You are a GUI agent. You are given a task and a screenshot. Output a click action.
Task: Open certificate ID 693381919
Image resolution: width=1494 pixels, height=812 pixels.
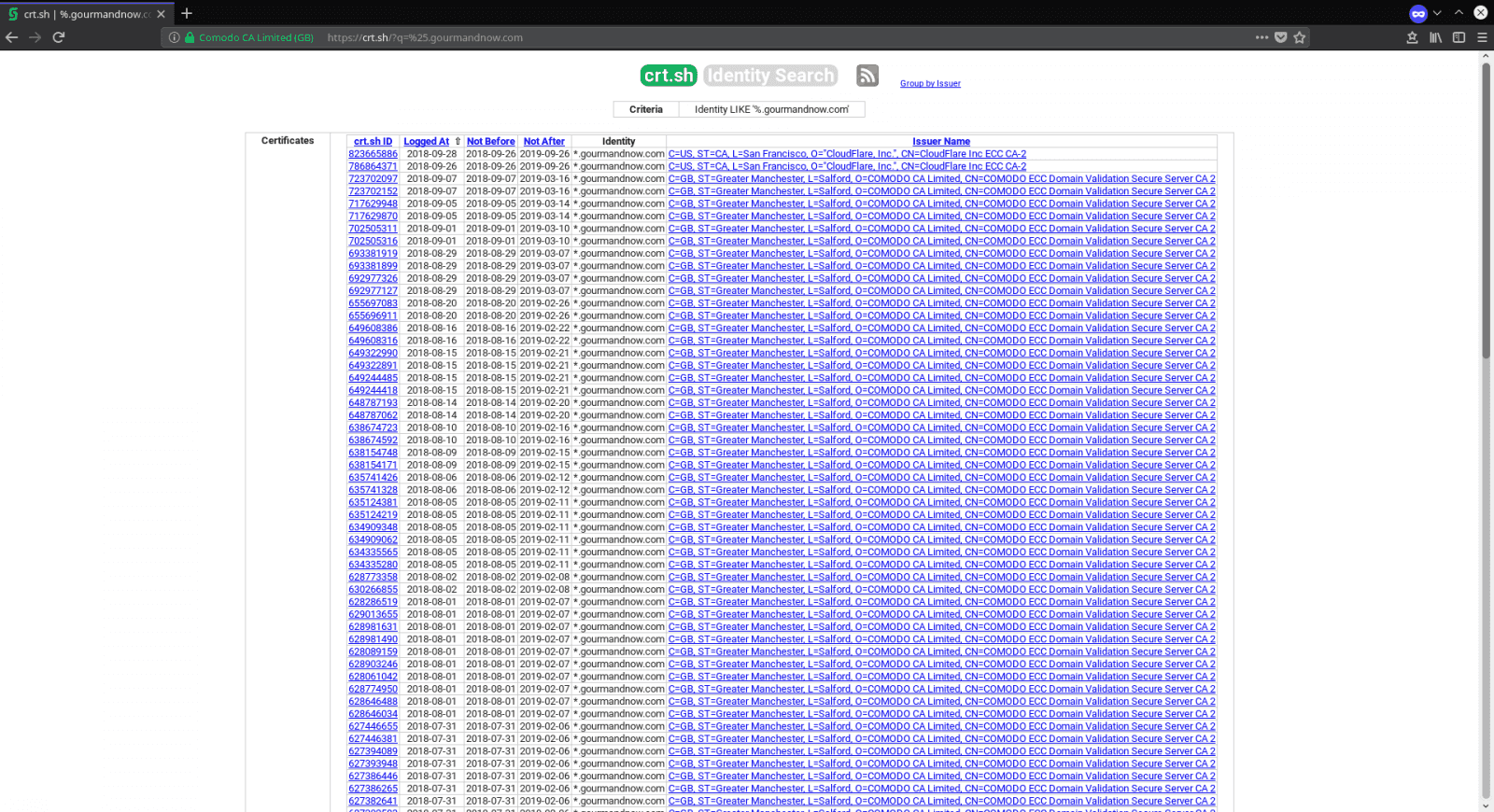coord(373,254)
